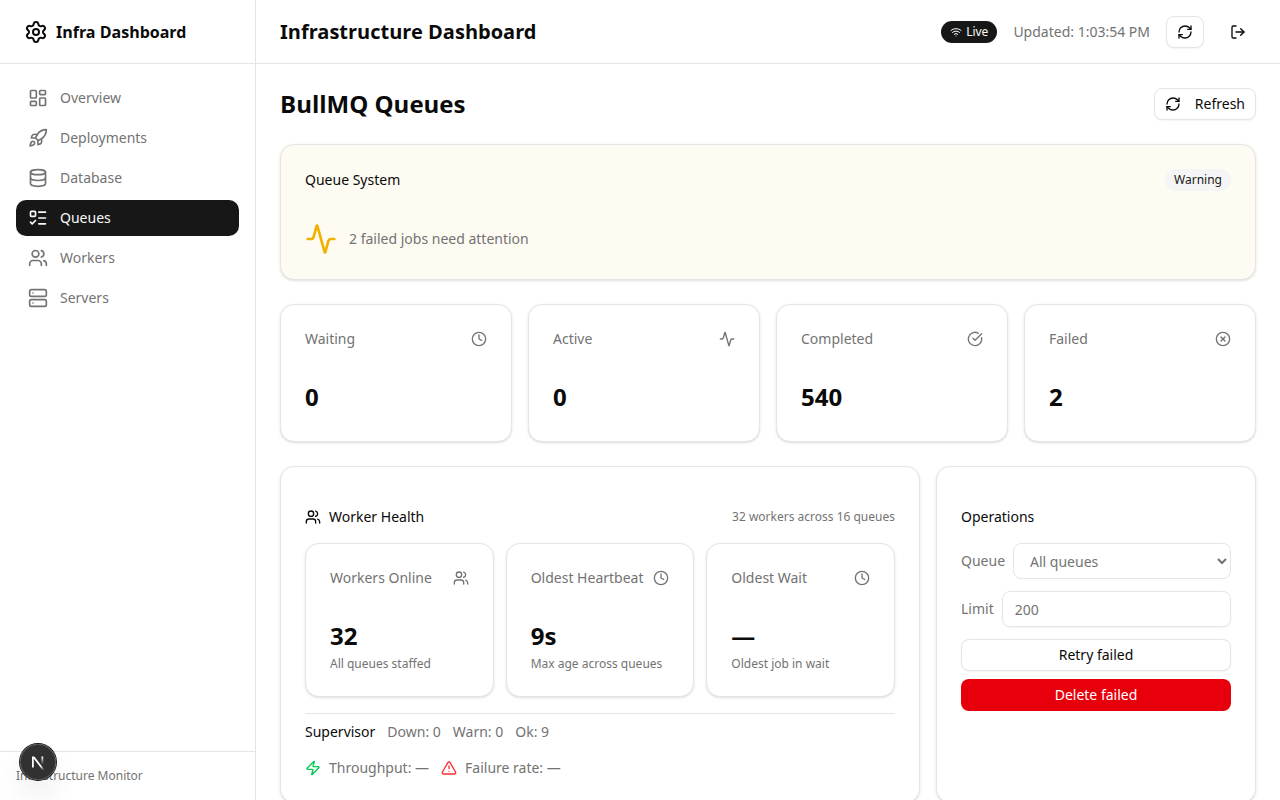The height and width of the screenshot is (800, 1280).
Task: Click the Oldest Heartbeat value 9s
Action: (544, 637)
